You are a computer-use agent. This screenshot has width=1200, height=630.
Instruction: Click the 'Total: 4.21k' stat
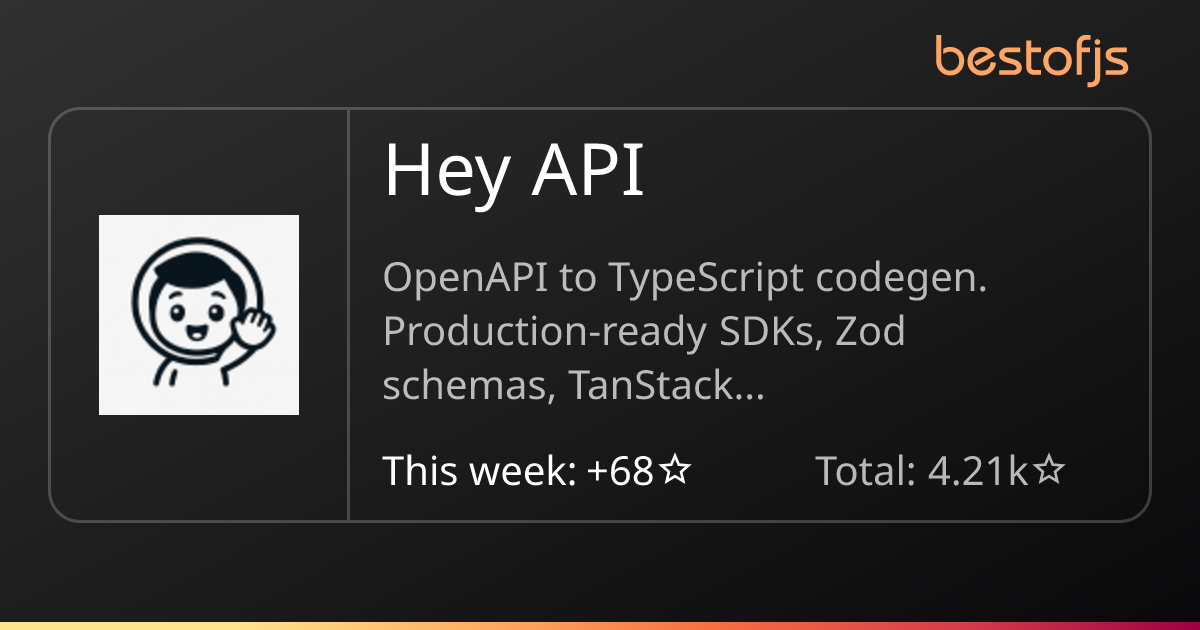point(940,470)
